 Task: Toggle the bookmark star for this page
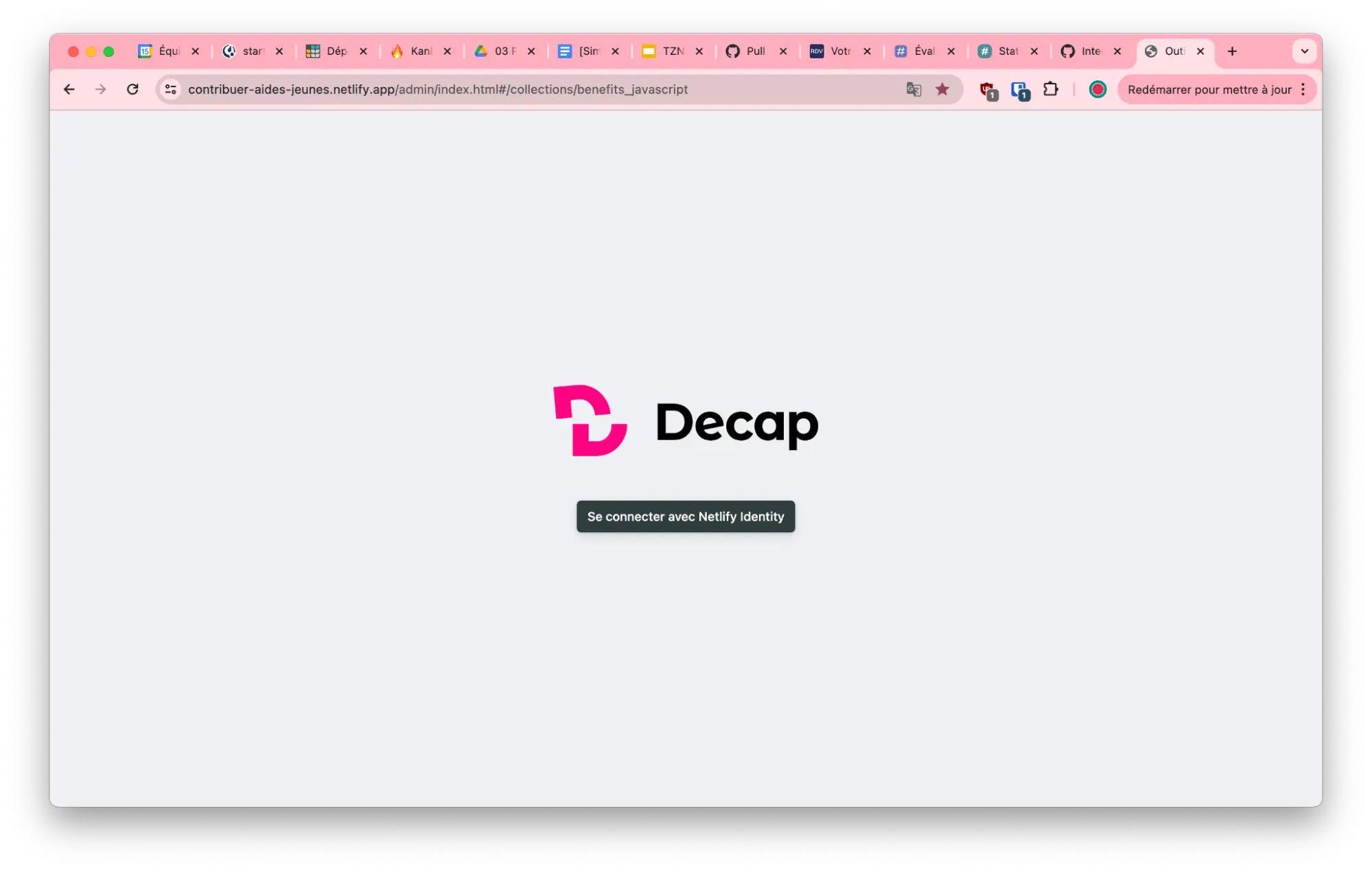click(942, 89)
